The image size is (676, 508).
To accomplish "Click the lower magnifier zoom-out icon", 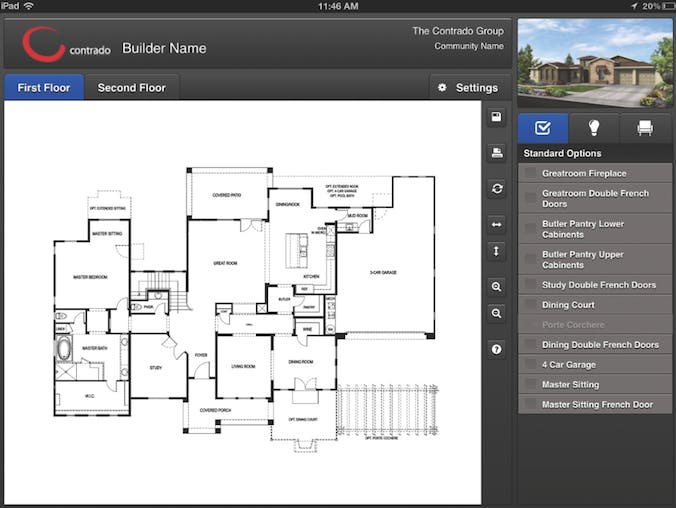I will (496, 313).
